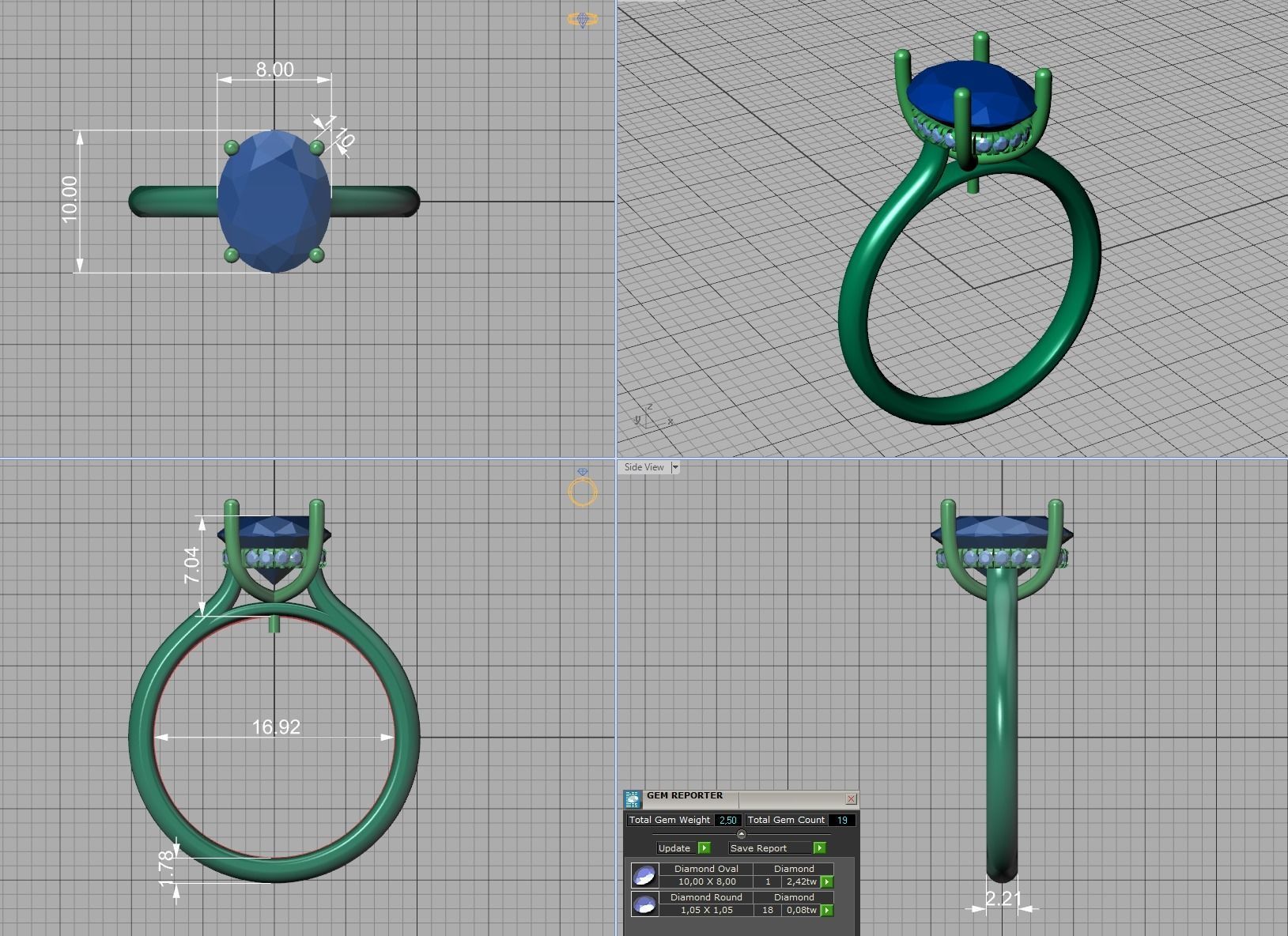Click the Side View viewport label
This screenshot has height=936, width=1288.
tap(644, 467)
